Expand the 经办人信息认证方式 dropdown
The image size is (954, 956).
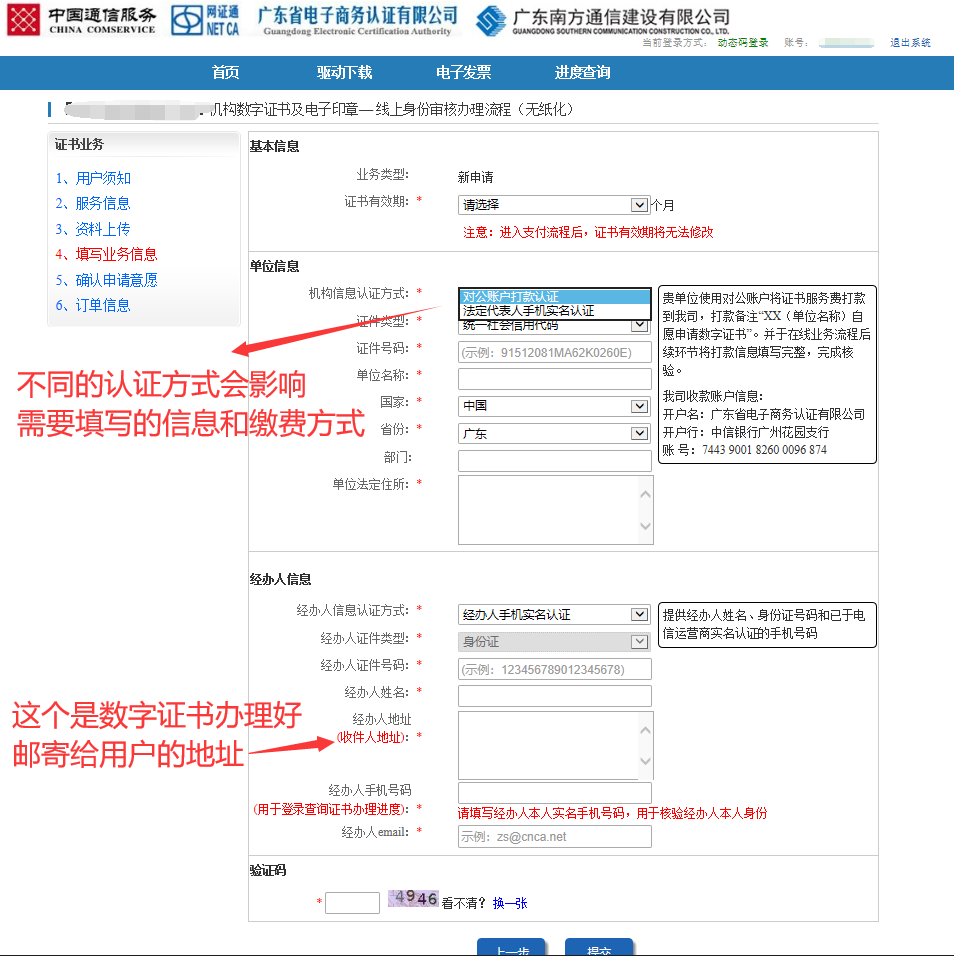click(x=554, y=615)
